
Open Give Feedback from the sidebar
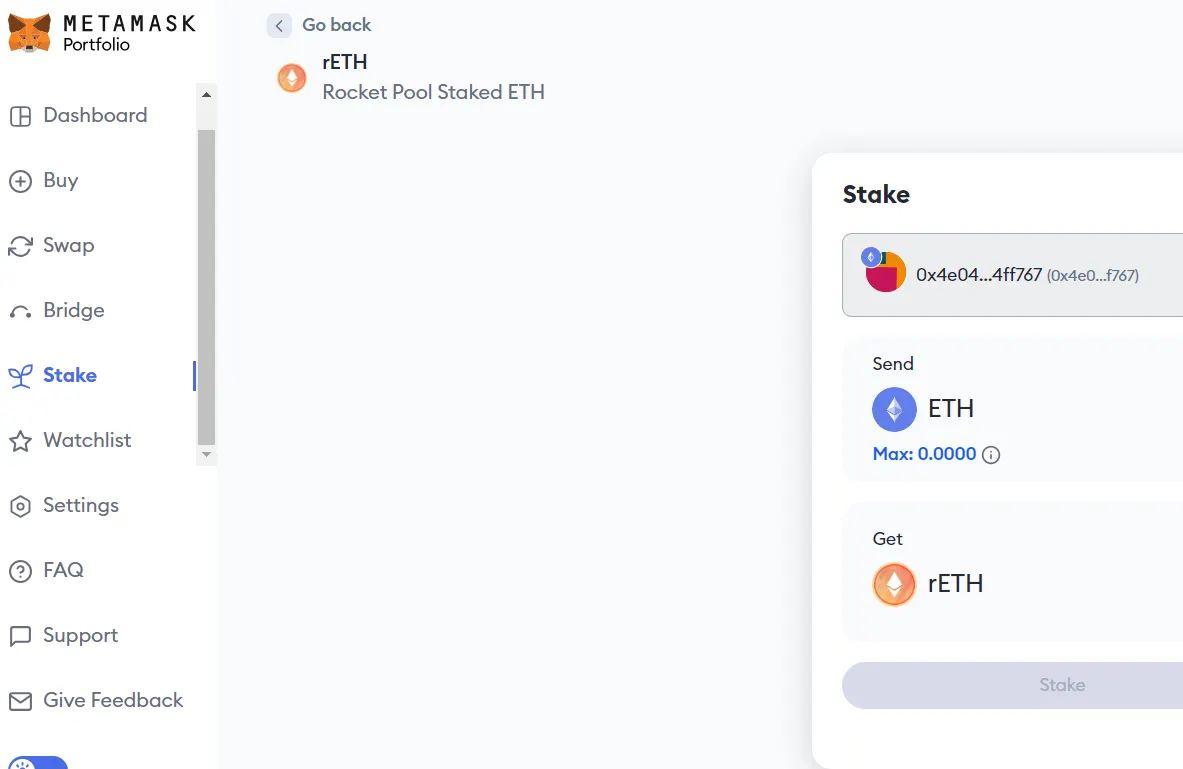pos(113,700)
